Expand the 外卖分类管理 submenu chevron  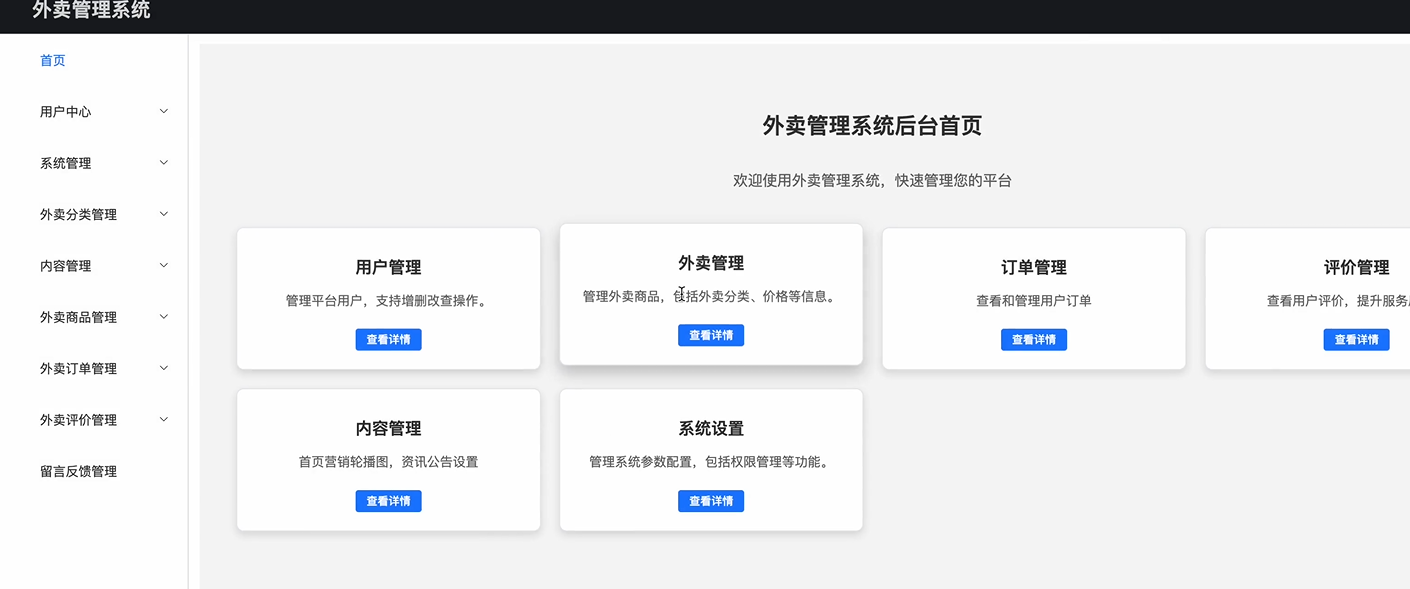pyautogui.click(x=164, y=214)
